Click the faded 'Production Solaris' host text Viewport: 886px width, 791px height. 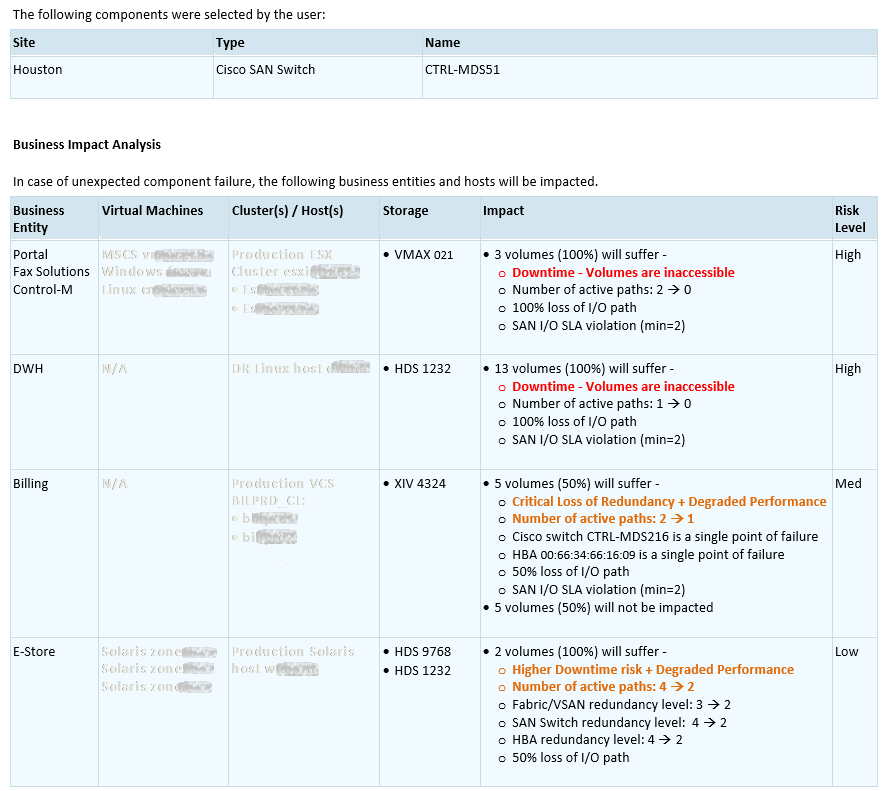(x=293, y=651)
